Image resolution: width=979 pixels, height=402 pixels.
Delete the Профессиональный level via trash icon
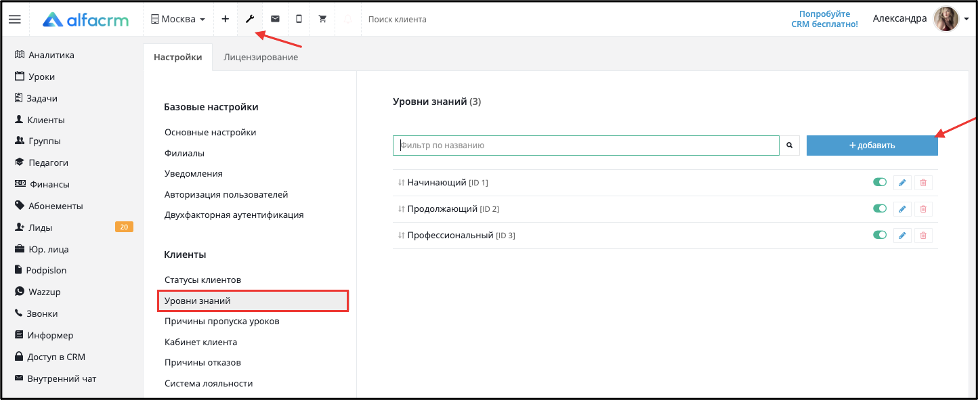[x=923, y=235]
